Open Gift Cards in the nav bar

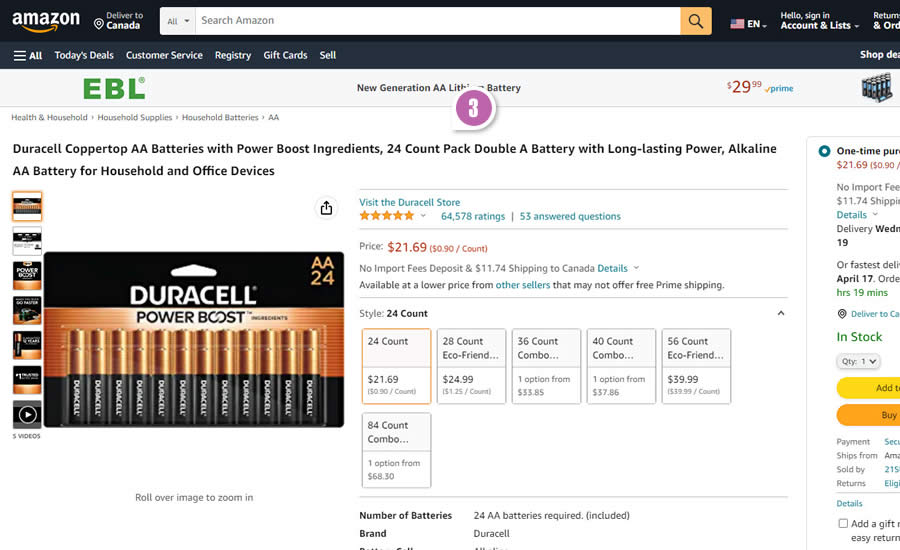pos(285,55)
